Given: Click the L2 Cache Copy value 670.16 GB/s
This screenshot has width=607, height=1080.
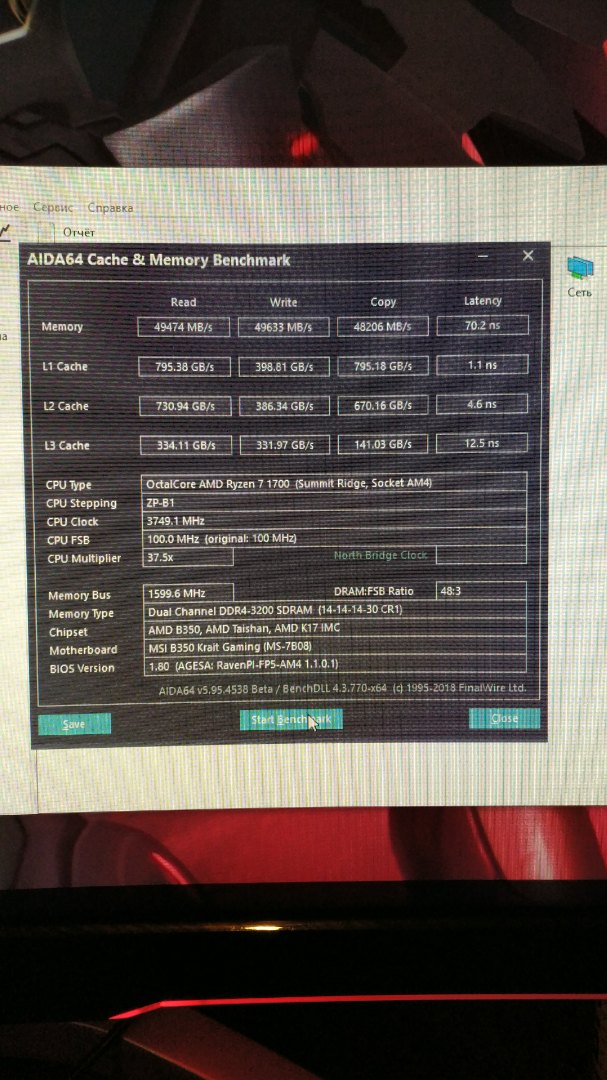Looking at the screenshot, I should coord(382,405).
